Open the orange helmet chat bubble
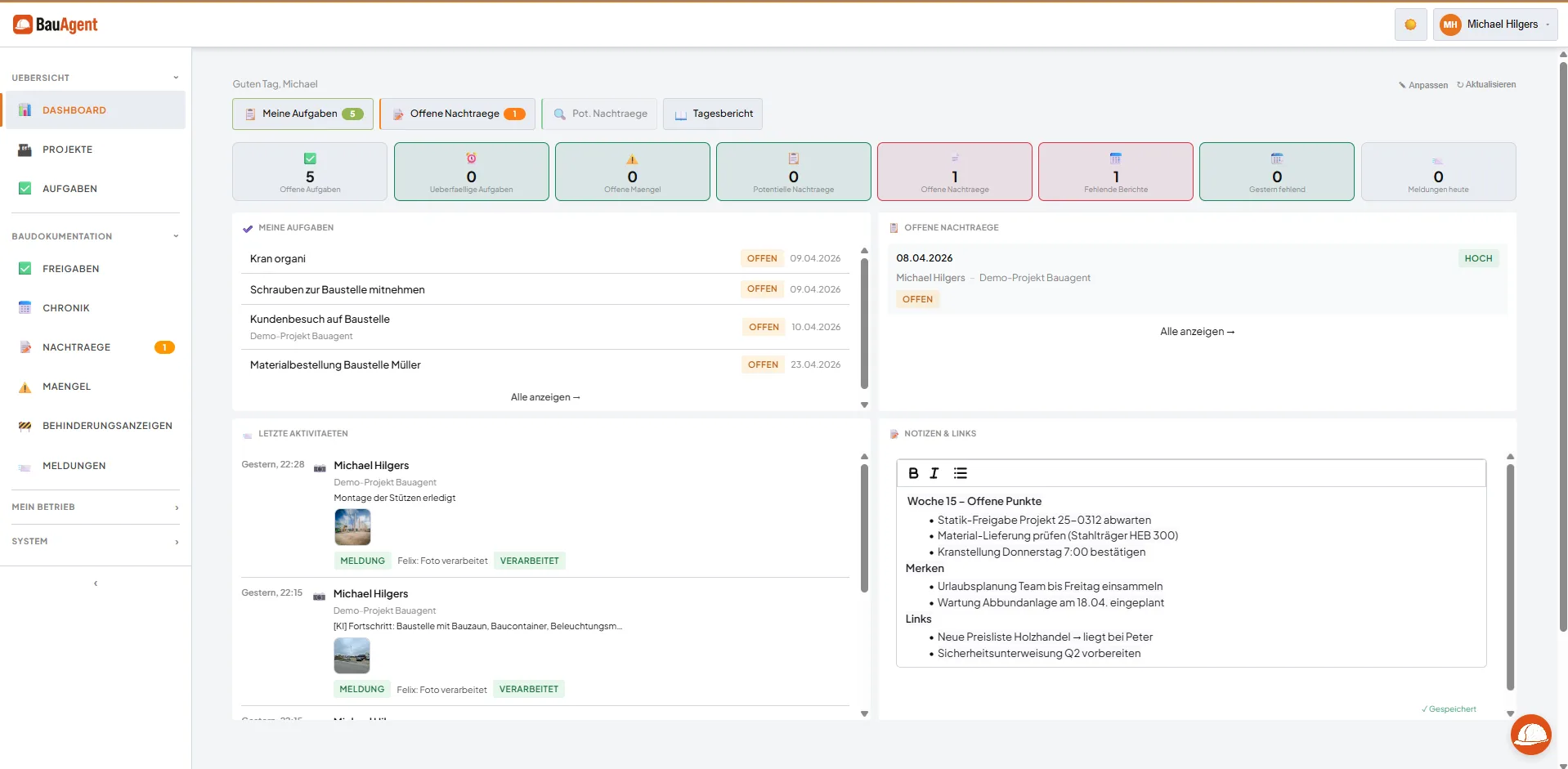The height and width of the screenshot is (769, 1568). [x=1530, y=735]
